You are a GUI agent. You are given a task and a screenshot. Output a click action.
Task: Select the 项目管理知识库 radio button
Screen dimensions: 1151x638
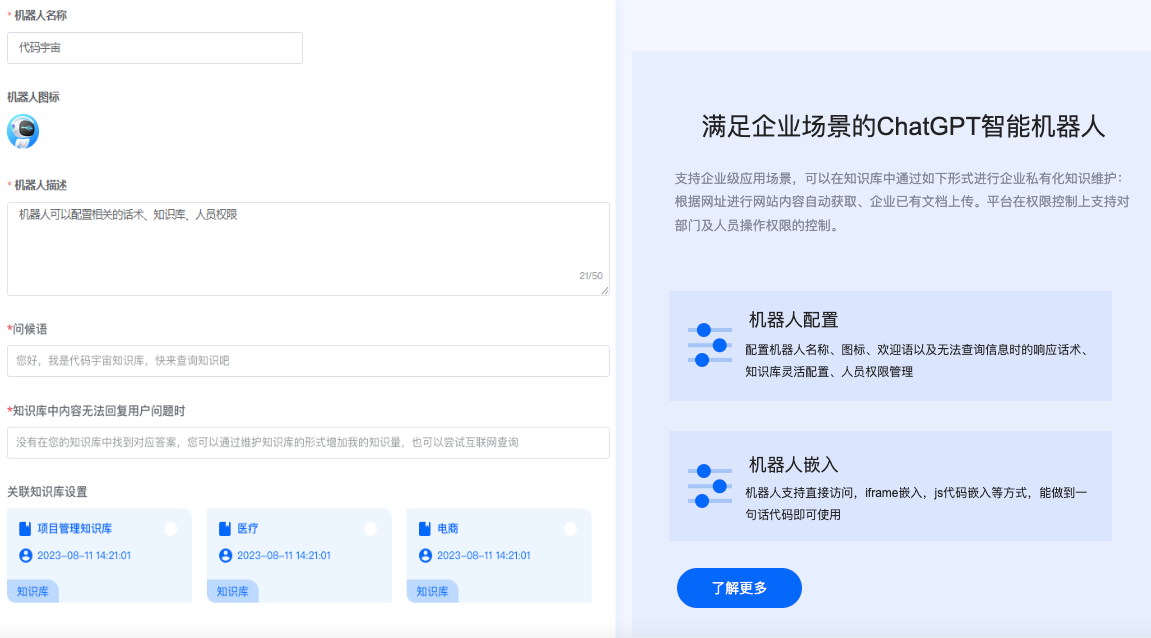point(170,529)
